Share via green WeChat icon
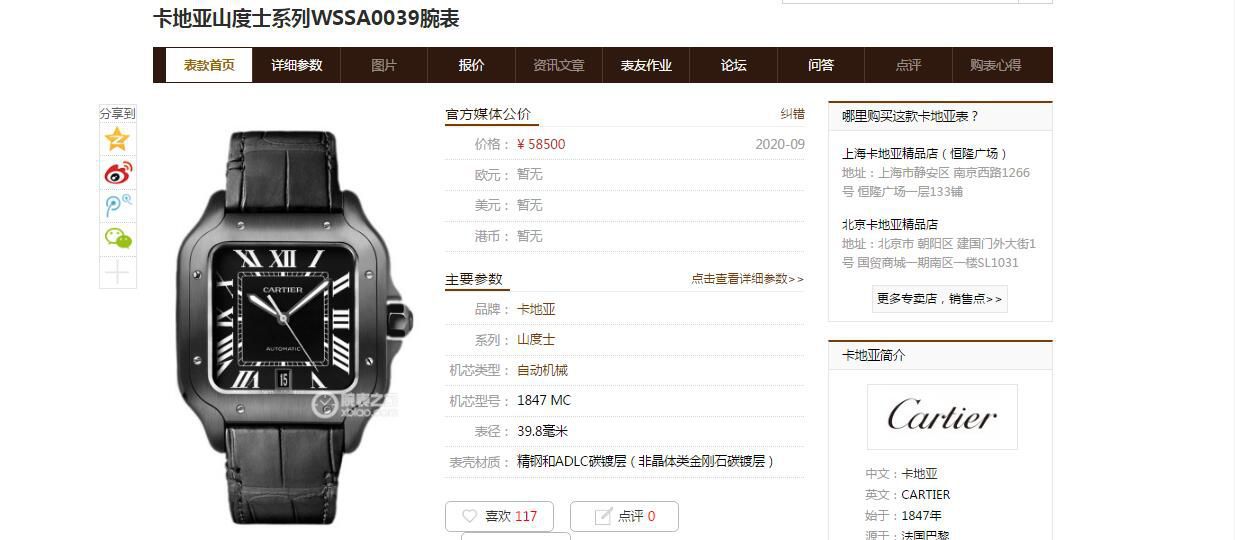 [118, 239]
